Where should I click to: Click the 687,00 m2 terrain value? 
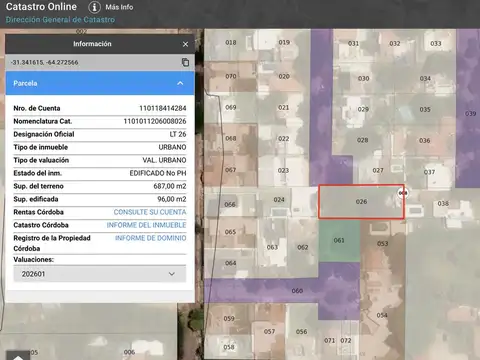(170, 186)
